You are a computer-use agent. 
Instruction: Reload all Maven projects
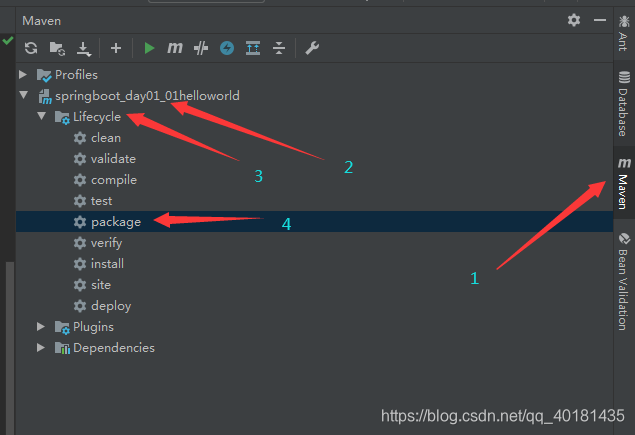tap(31, 48)
